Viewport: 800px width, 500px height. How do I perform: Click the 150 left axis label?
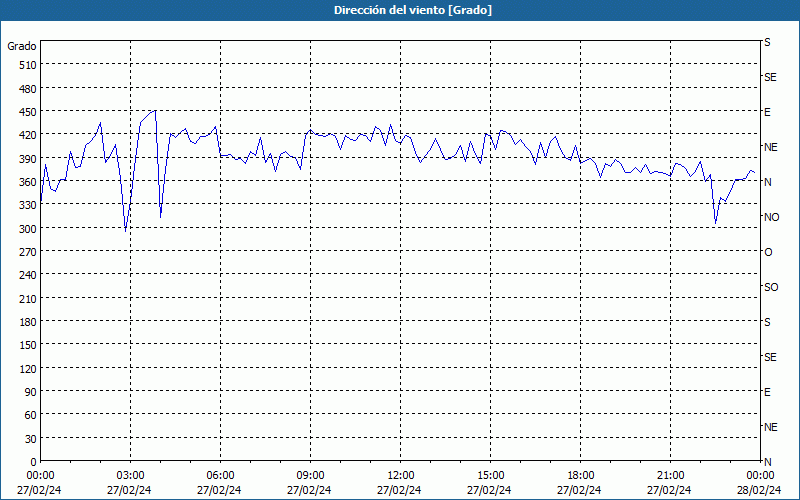pyautogui.click(x=29, y=345)
